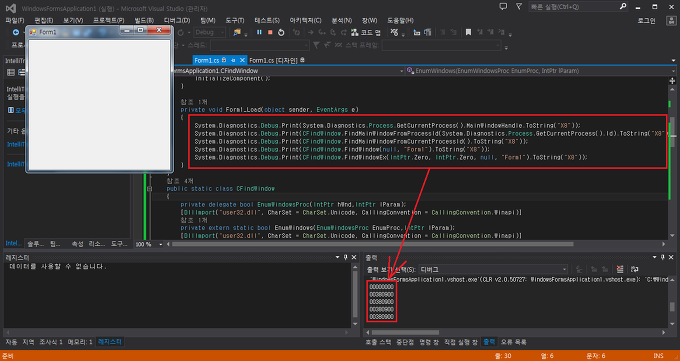The image size is (680, 361).
Task: Pin the output panel with pushpin icon
Action: [x=662, y=258]
